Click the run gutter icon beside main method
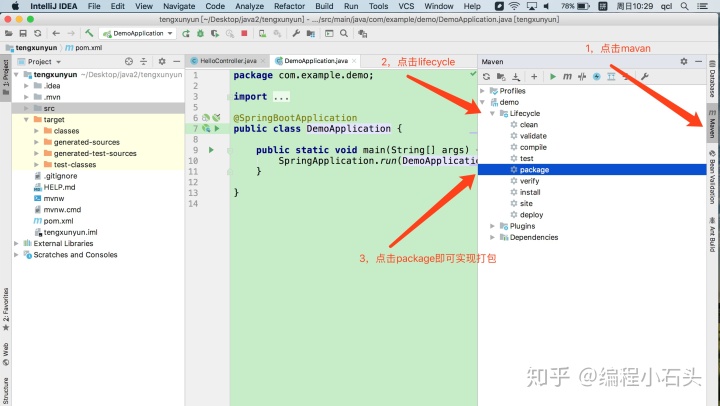 (x=211, y=150)
